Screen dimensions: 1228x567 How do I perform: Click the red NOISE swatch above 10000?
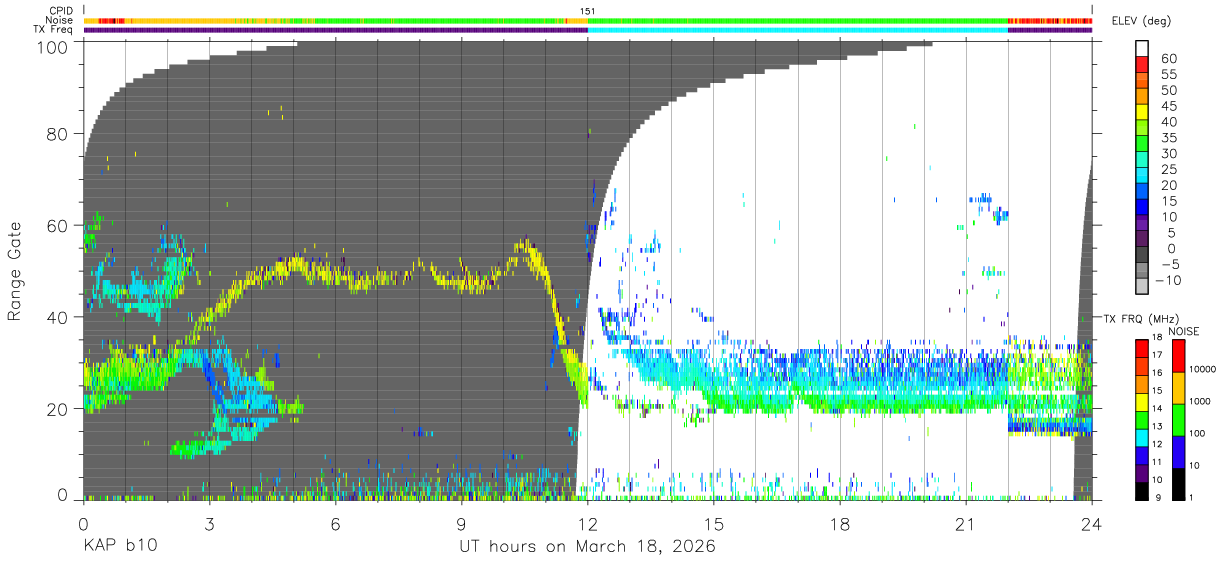(1179, 355)
